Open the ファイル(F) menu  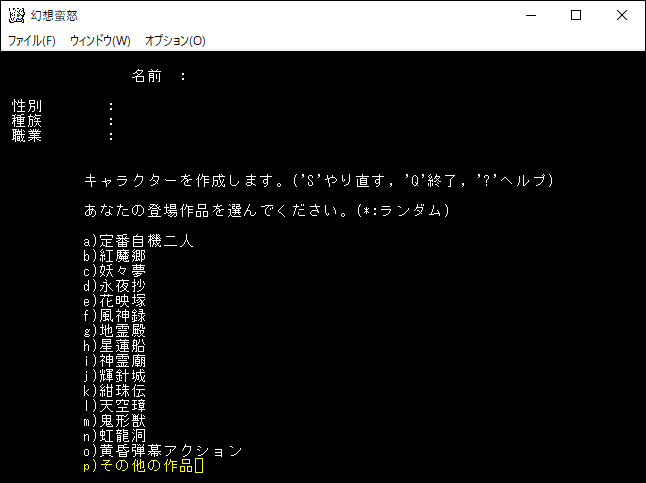32,41
